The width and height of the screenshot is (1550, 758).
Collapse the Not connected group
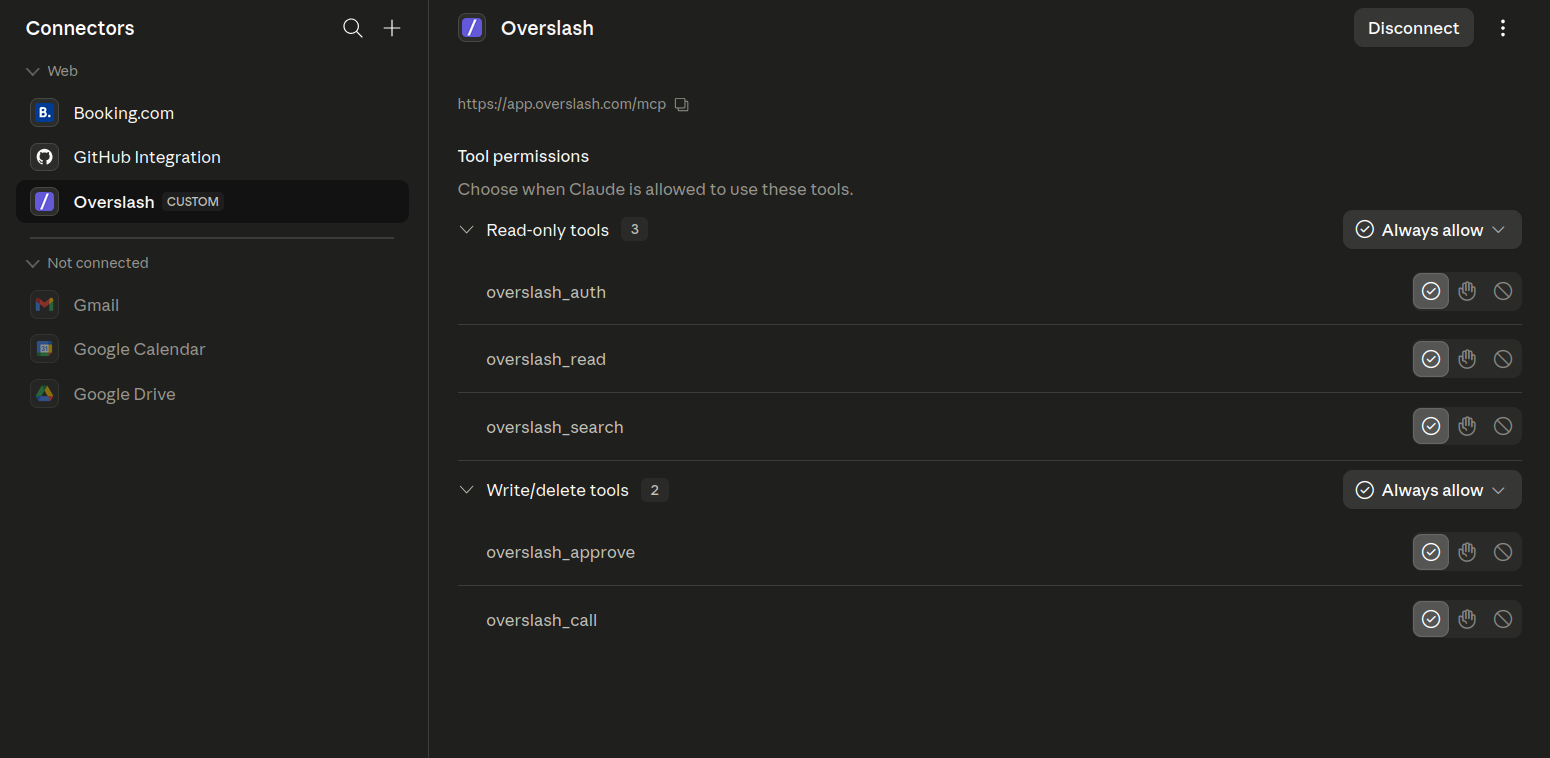click(33, 263)
